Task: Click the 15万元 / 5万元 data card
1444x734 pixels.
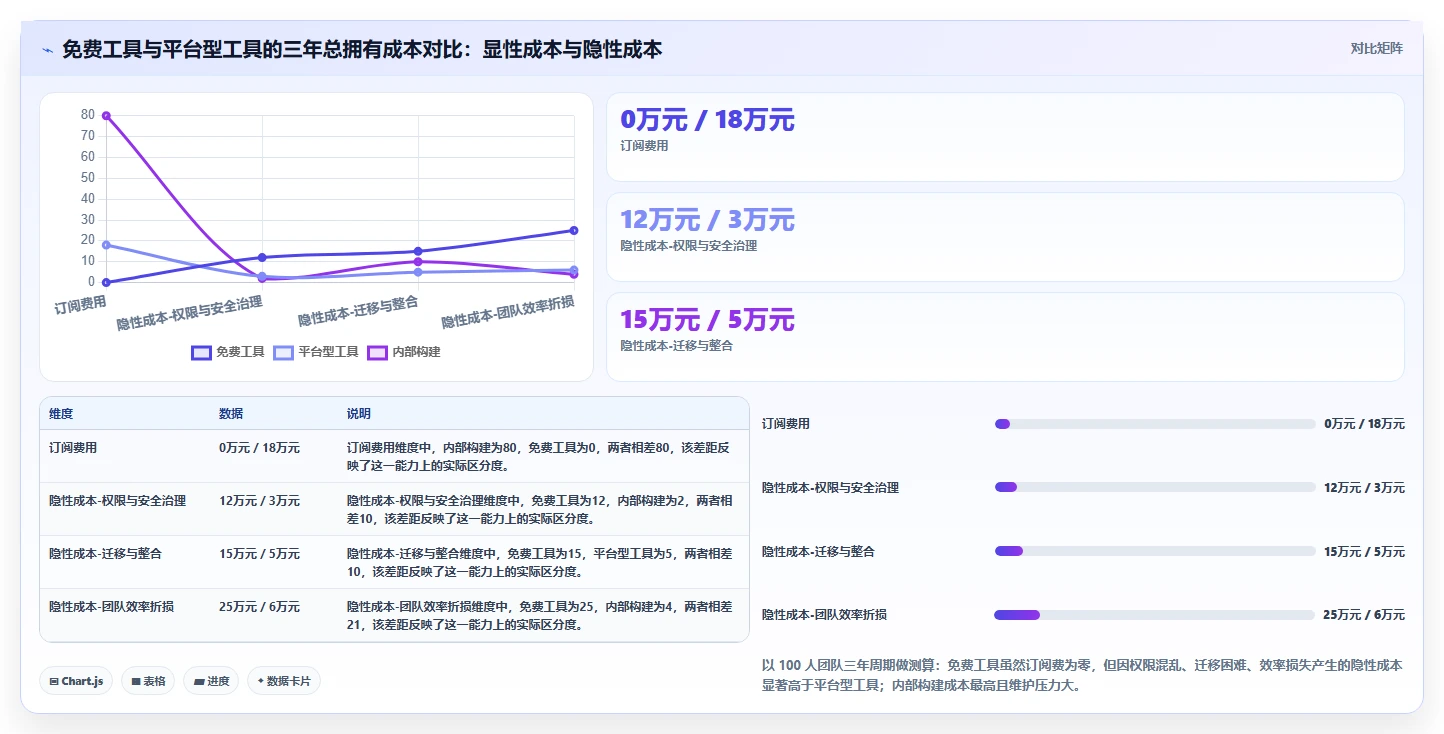Action: point(1005,337)
